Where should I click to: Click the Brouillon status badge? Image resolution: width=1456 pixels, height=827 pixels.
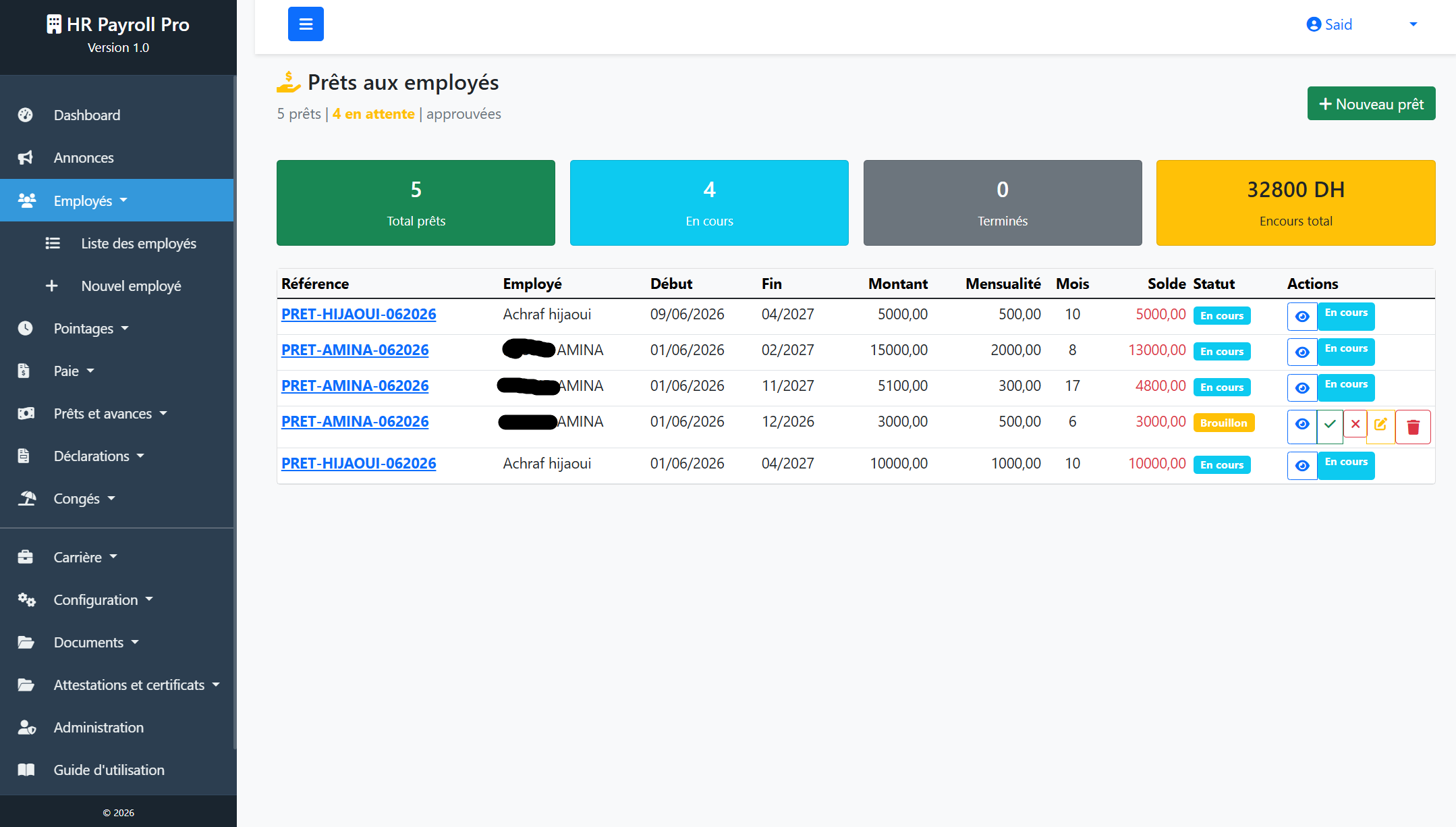pos(1223,423)
